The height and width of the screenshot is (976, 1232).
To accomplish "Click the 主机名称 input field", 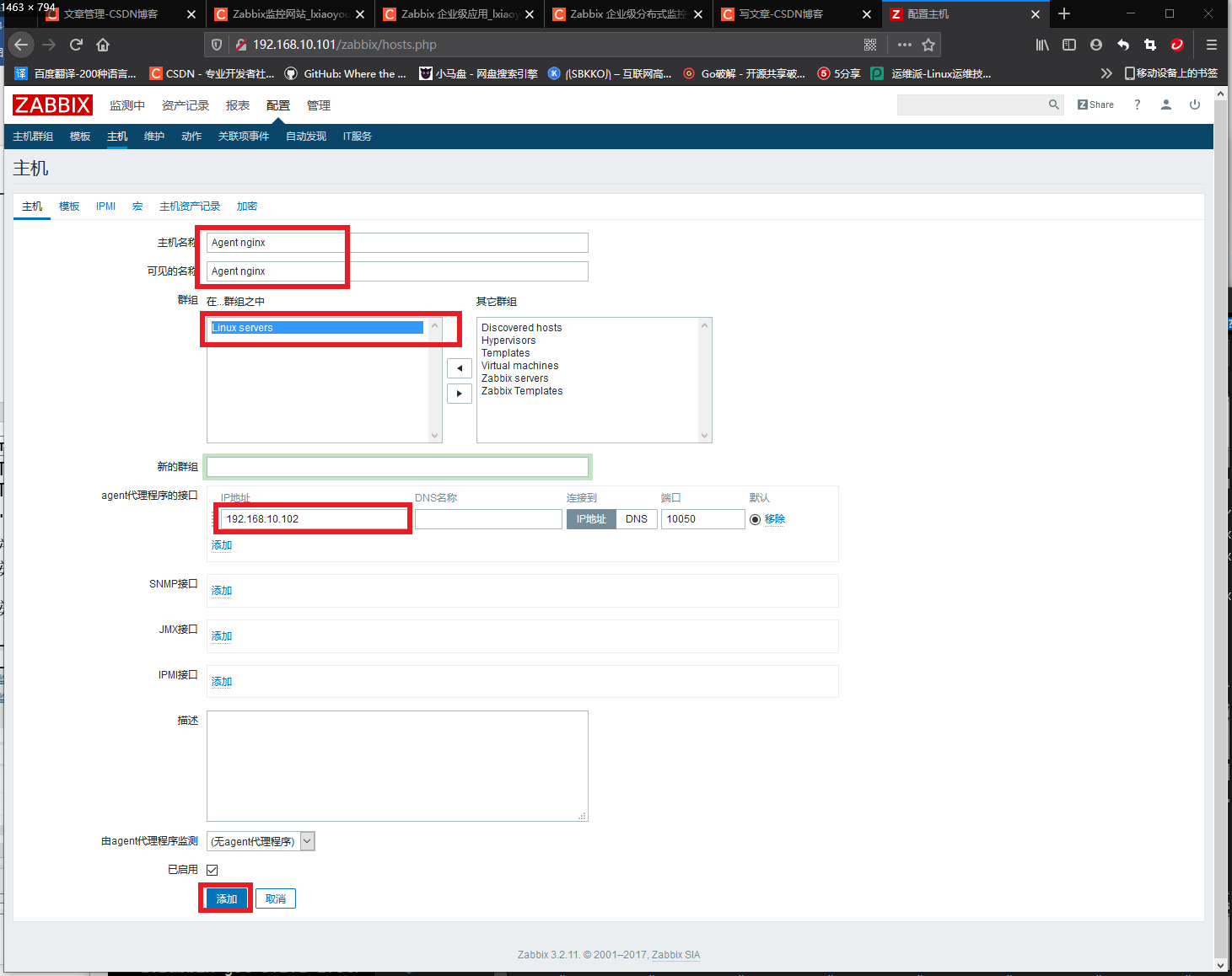I will [397, 243].
